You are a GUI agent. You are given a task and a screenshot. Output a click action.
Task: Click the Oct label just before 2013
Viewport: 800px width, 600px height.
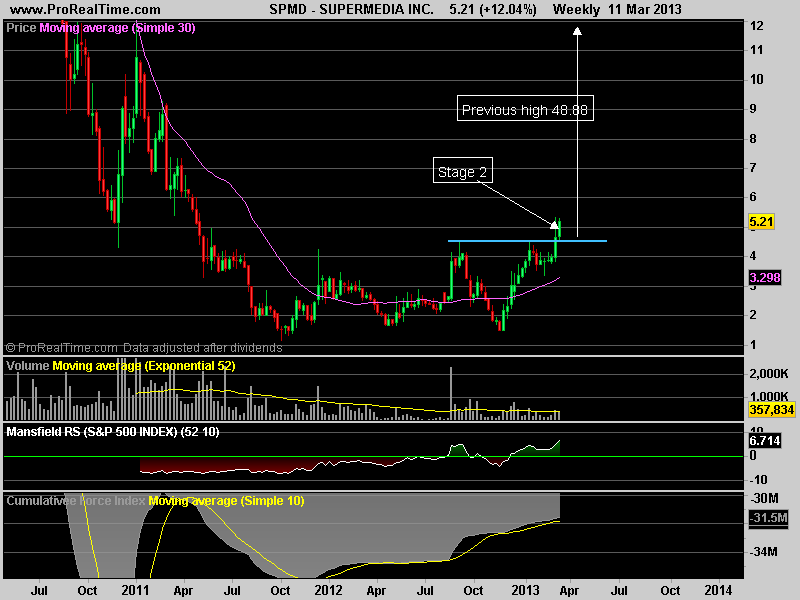pyautogui.click(x=473, y=590)
